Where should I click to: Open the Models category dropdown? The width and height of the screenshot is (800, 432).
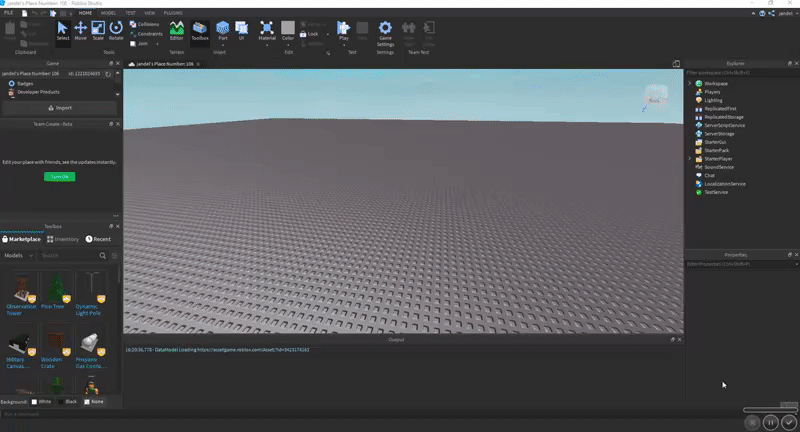point(18,256)
